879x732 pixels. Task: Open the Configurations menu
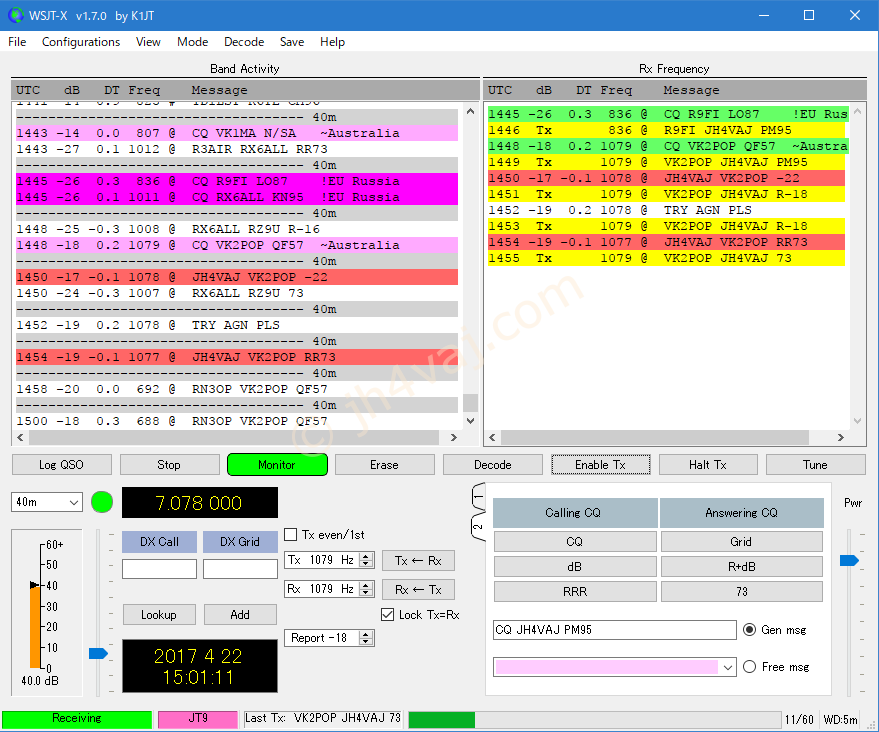(81, 42)
